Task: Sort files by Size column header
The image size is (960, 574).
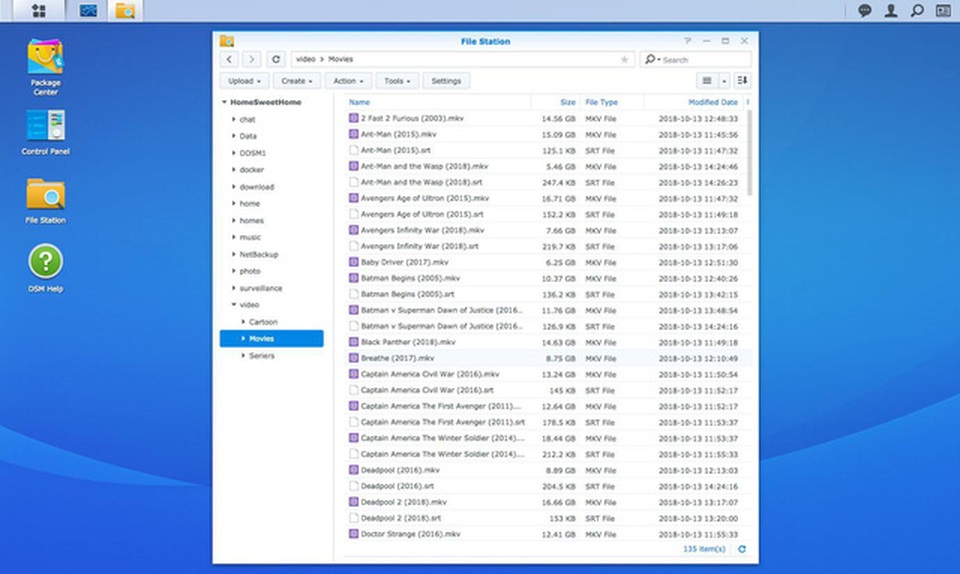Action: coord(568,102)
